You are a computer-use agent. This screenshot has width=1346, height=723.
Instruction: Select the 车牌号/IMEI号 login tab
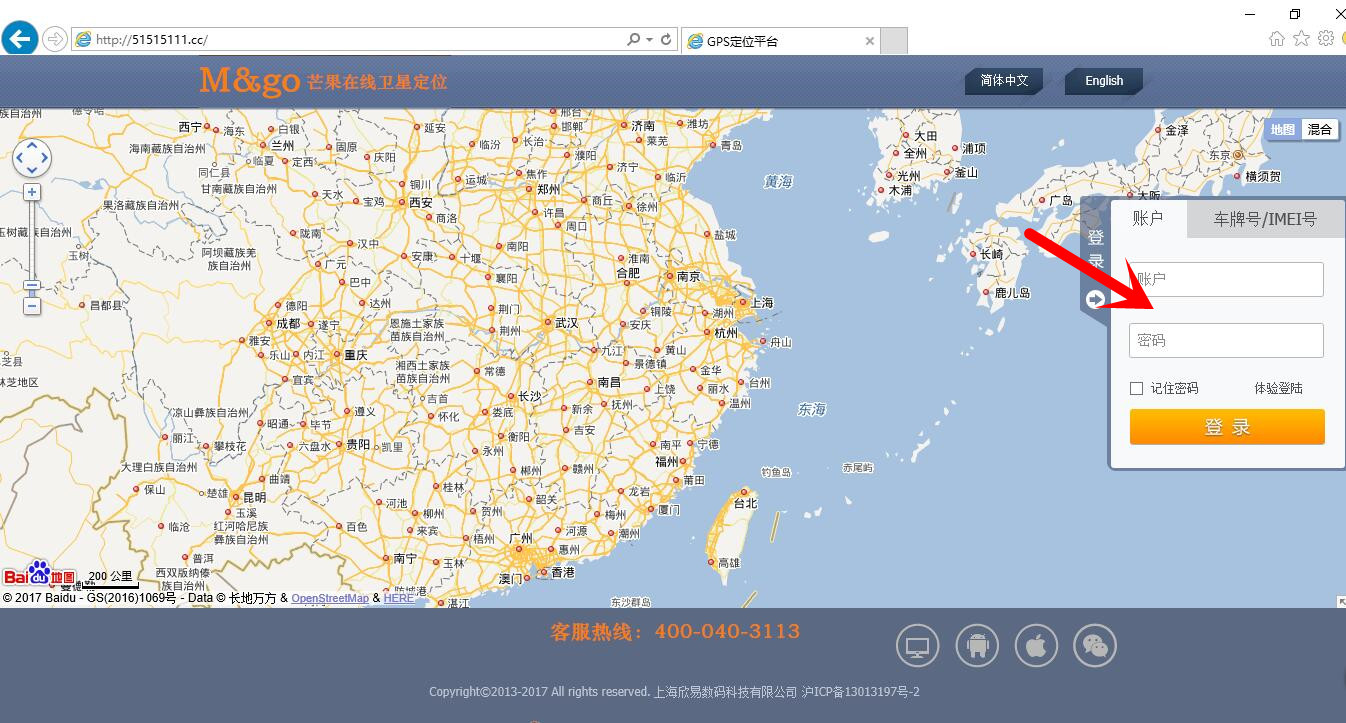click(x=1265, y=219)
